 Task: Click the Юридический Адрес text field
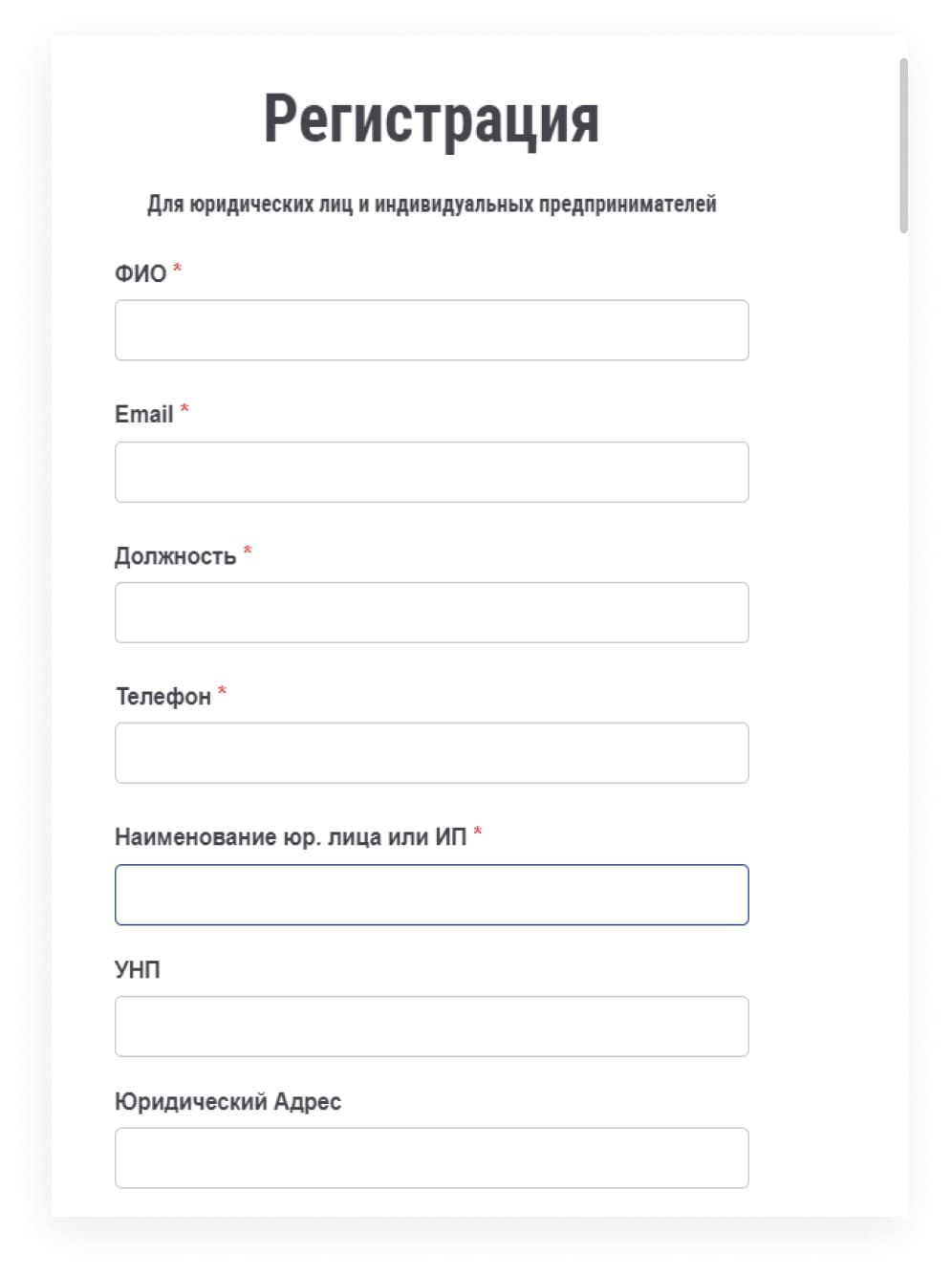click(431, 1157)
